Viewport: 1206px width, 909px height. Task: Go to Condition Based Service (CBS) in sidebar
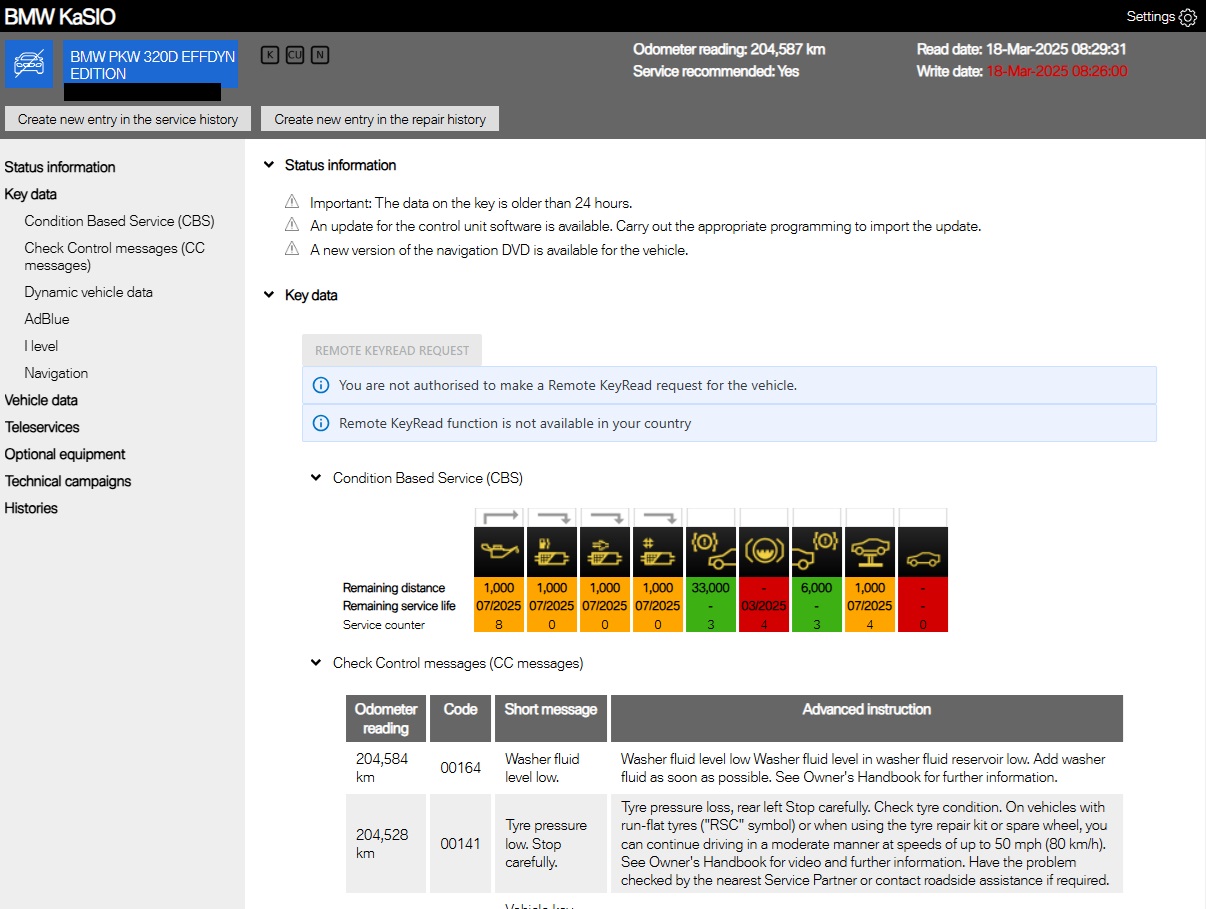pos(120,221)
